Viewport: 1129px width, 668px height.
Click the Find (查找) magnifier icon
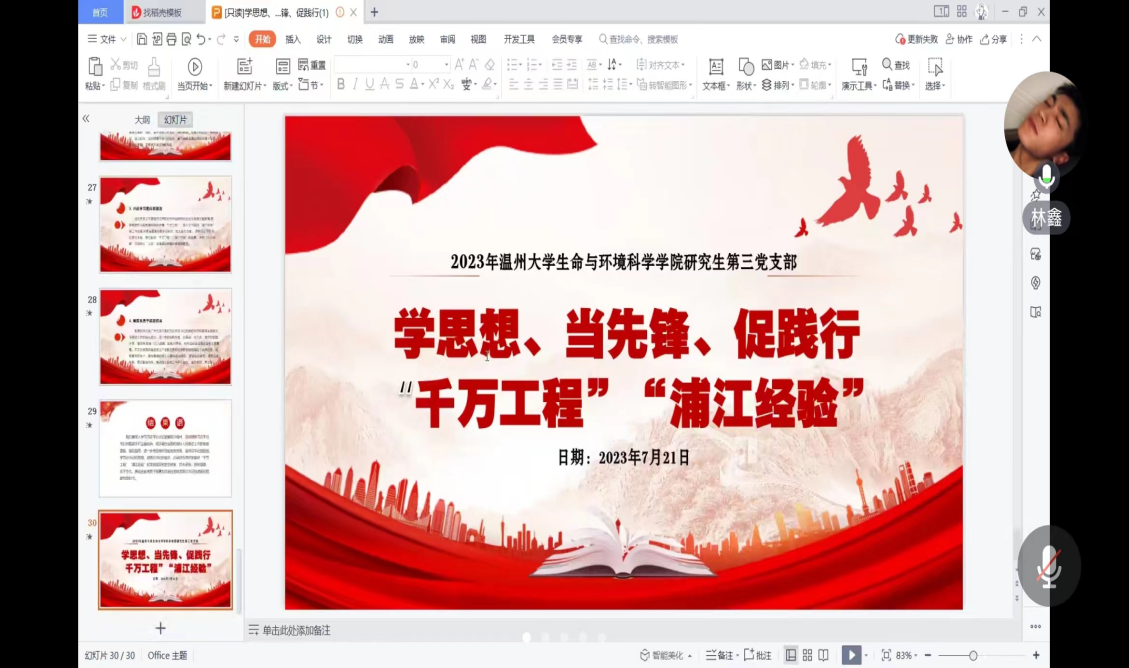887,65
